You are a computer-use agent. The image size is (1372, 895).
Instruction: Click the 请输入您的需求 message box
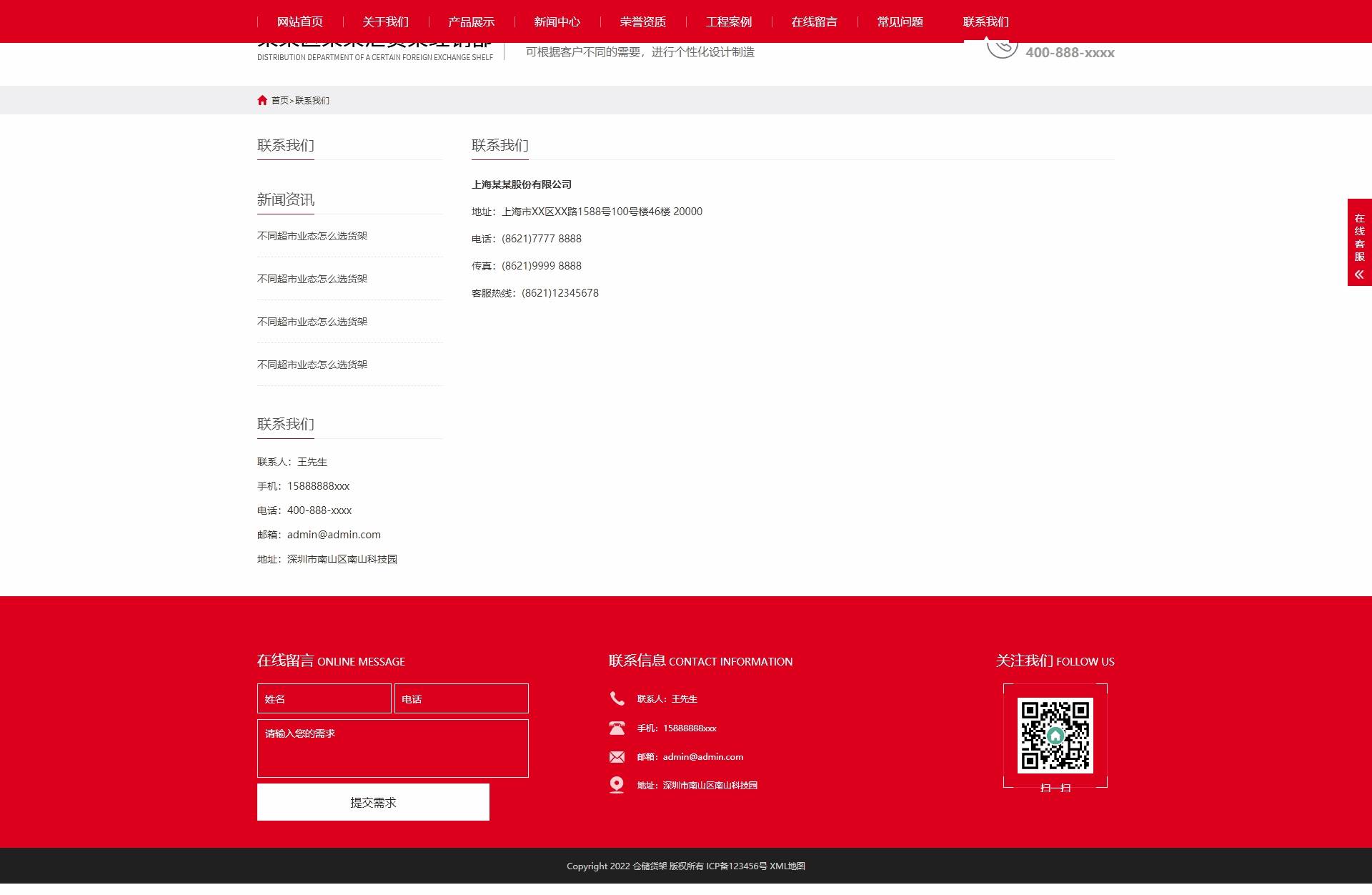point(392,748)
